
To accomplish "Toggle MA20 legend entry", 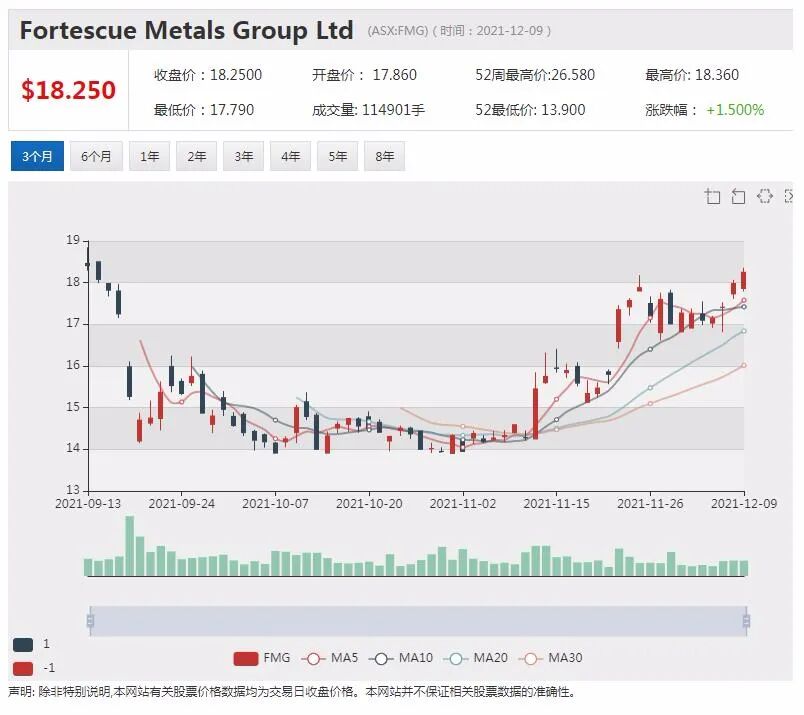I will click(476, 658).
